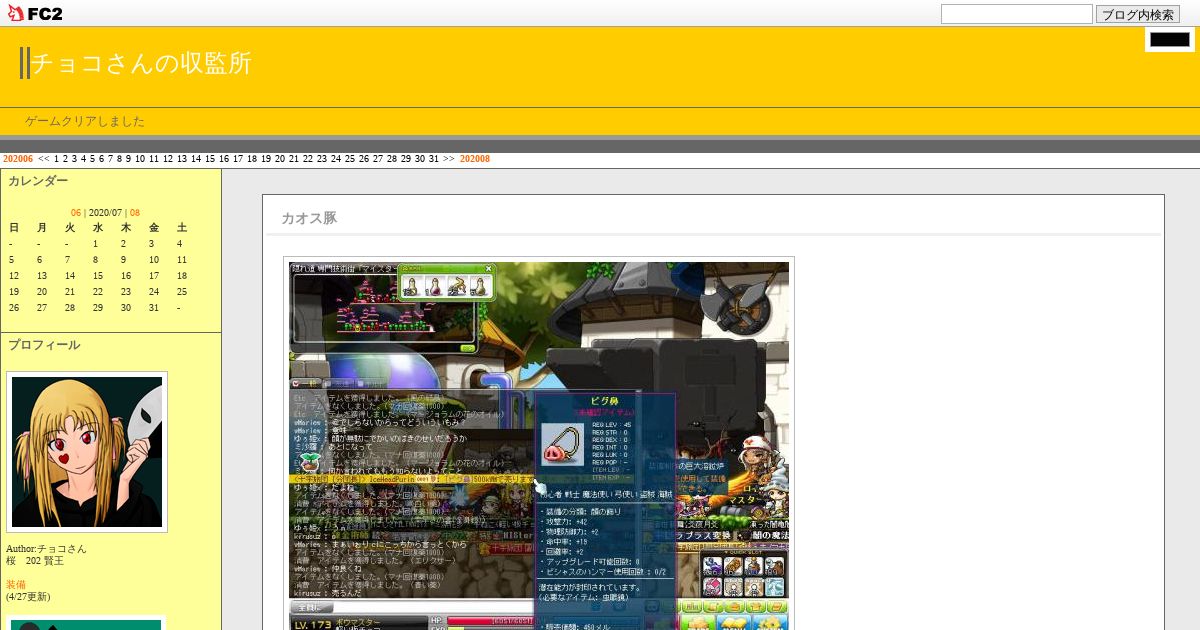Click calendar date 31

(154, 308)
